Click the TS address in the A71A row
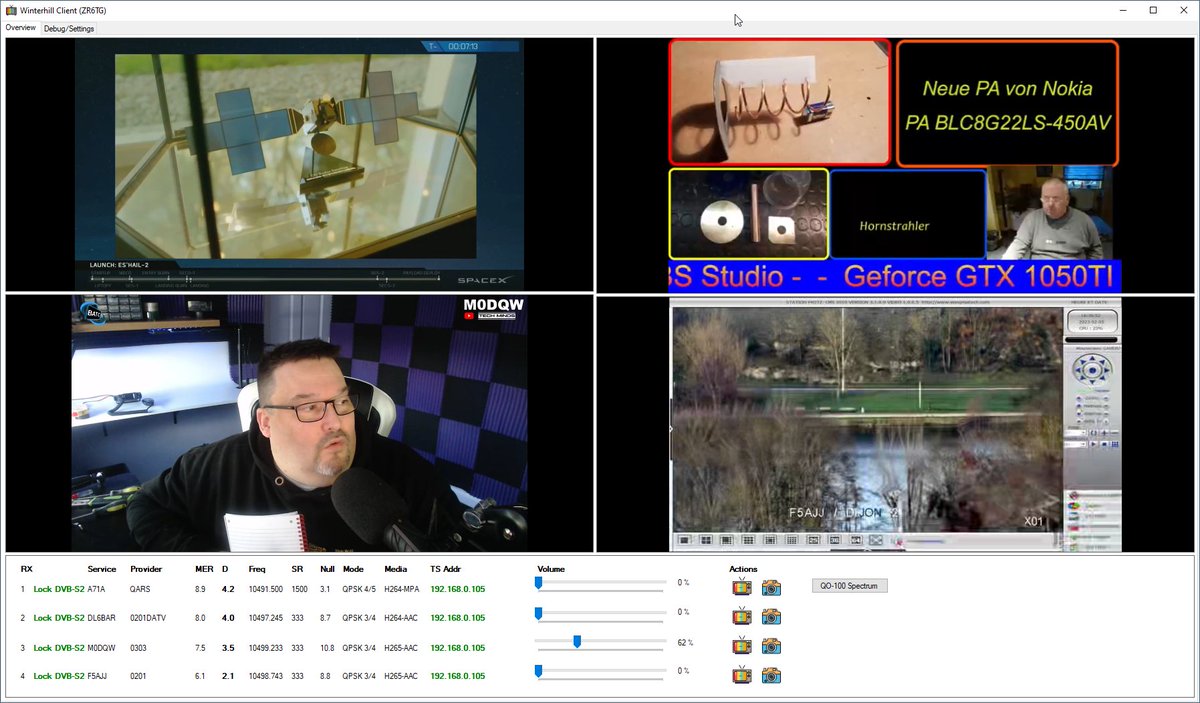Screen dimensions: 1200x703 (458, 589)
